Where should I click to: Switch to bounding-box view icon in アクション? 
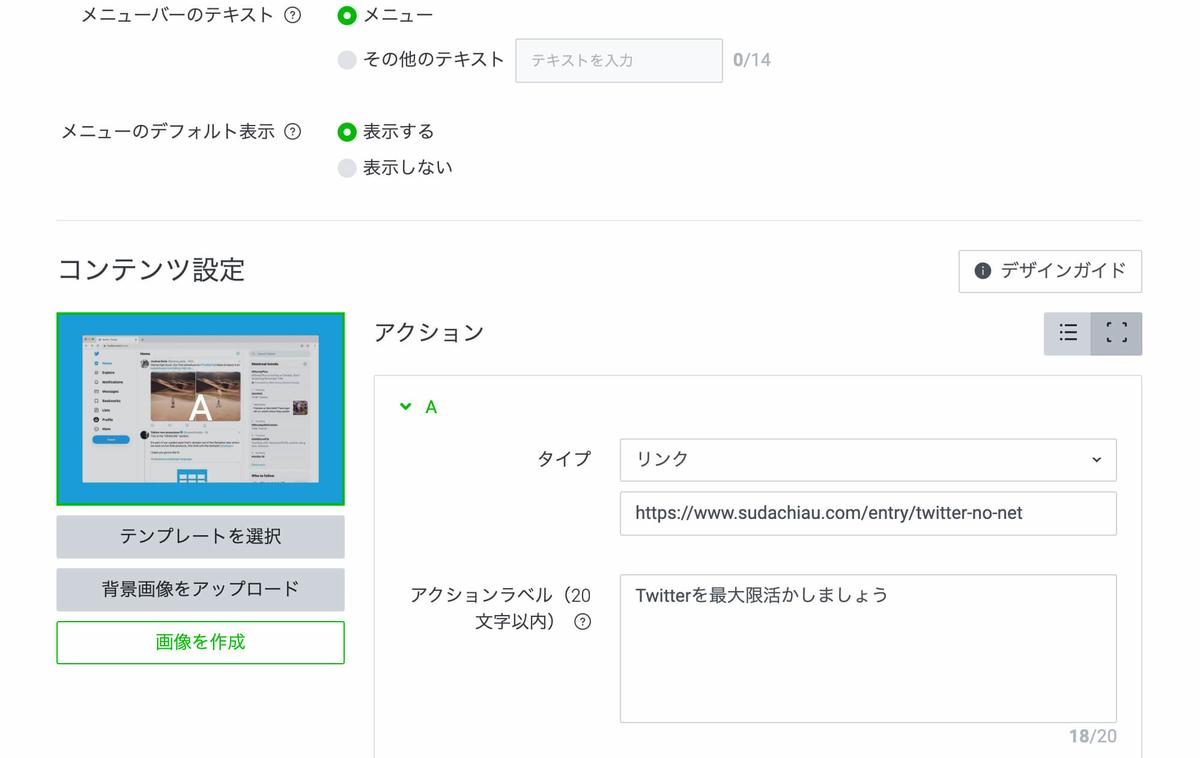(1117, 333)
